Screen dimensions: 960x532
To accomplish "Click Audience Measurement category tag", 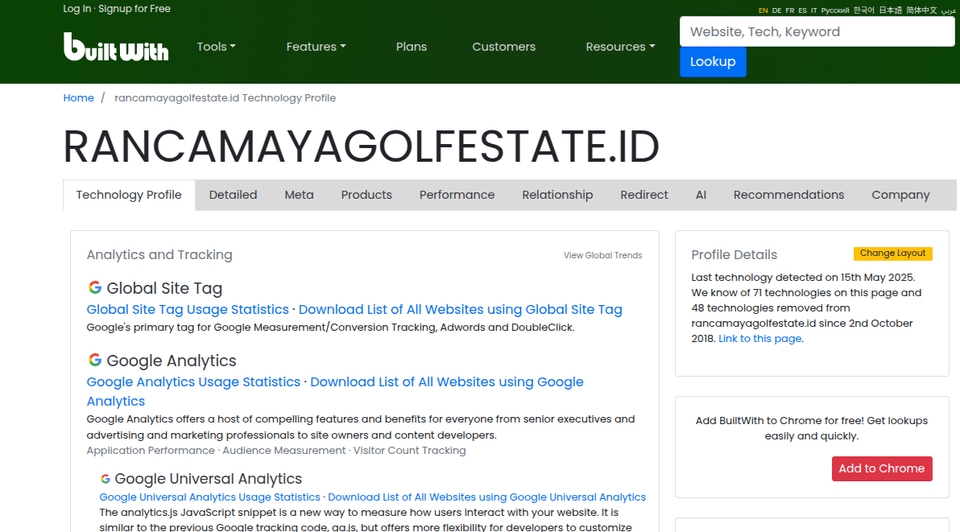I will (x=284, y=451).
